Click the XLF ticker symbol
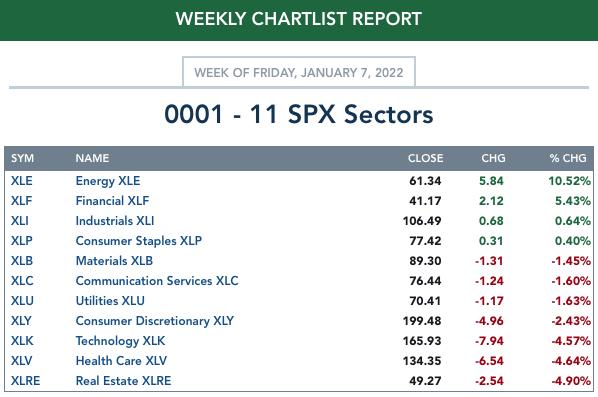This screenshot has height=397, width=598. point(21,201)
